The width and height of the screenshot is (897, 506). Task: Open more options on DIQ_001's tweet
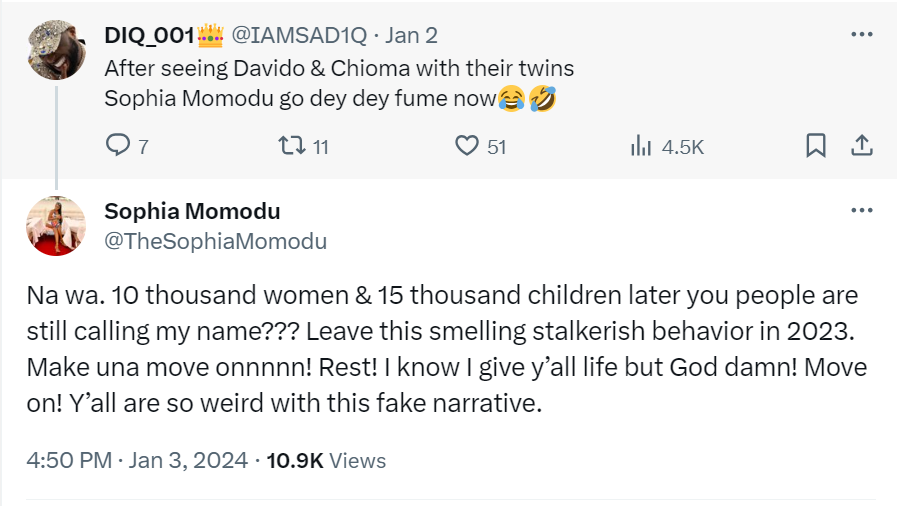tap(861, 34)
